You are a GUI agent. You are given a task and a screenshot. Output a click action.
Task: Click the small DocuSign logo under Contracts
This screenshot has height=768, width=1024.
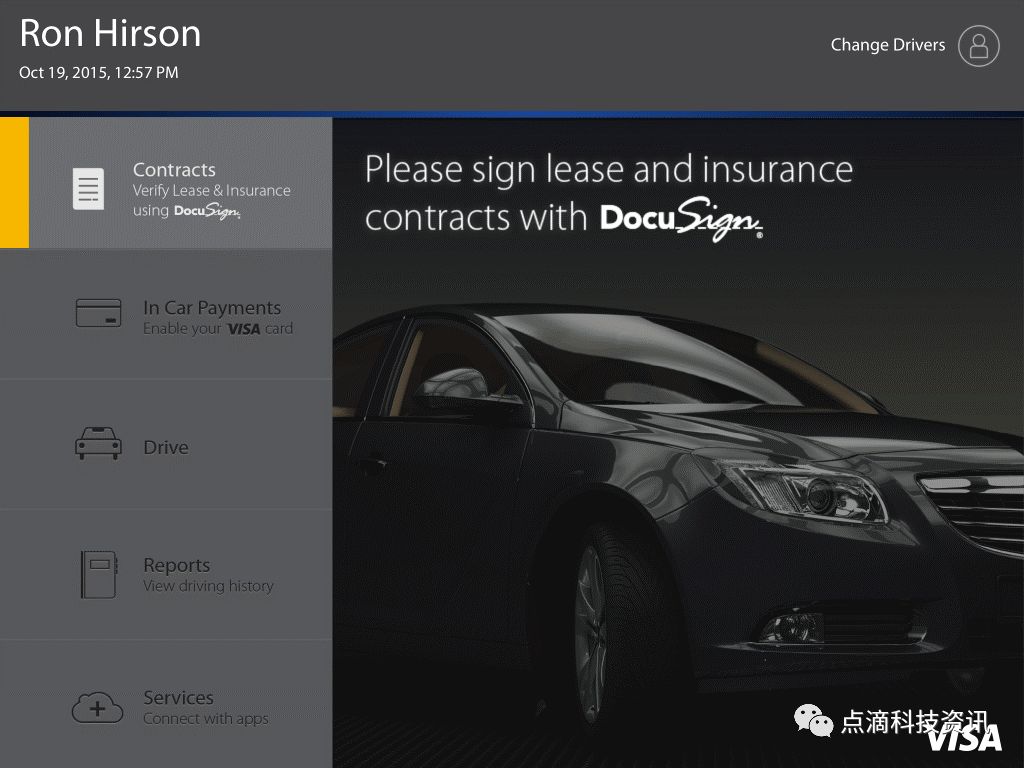click(207, 211)
